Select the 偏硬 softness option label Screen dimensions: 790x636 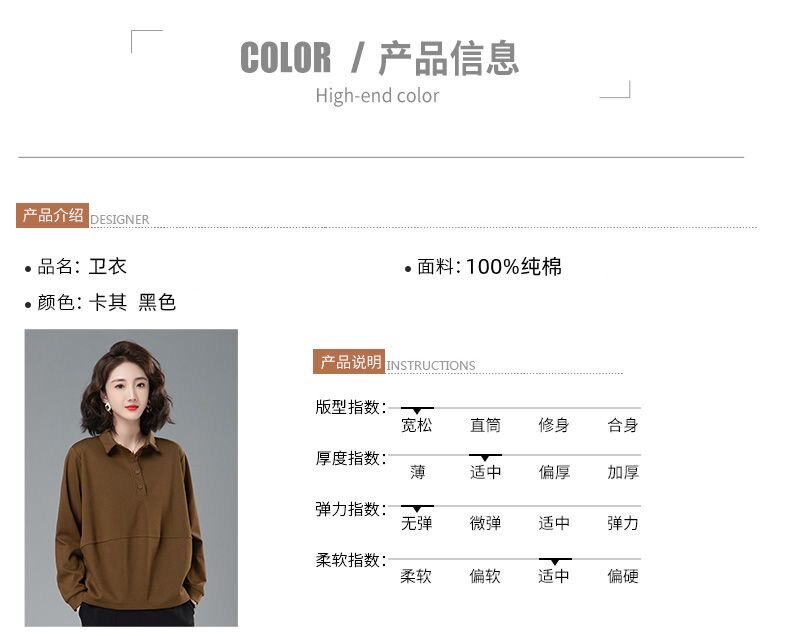tap(623, 576)
